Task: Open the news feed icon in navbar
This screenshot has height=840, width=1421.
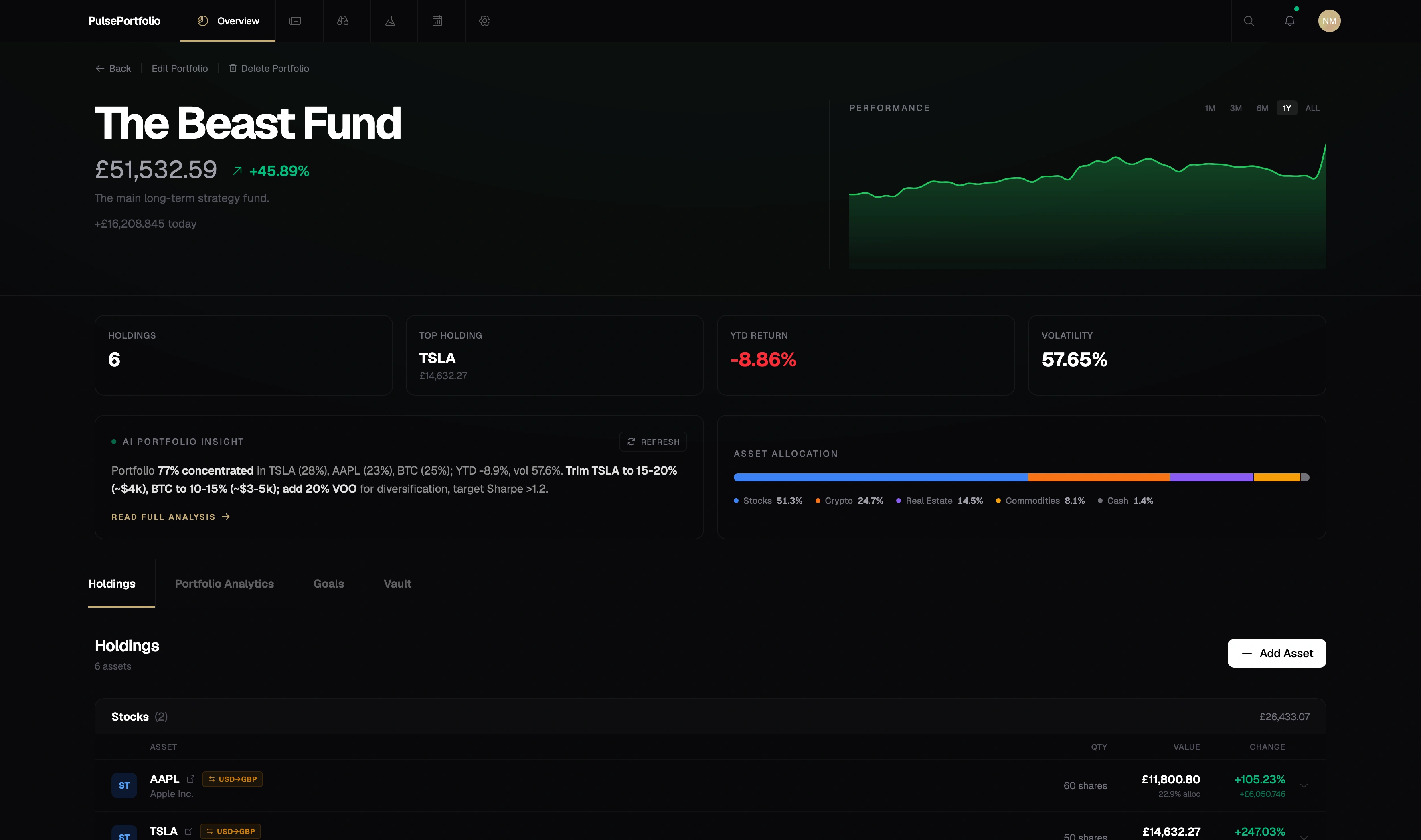Action: (x=295, y=21)
